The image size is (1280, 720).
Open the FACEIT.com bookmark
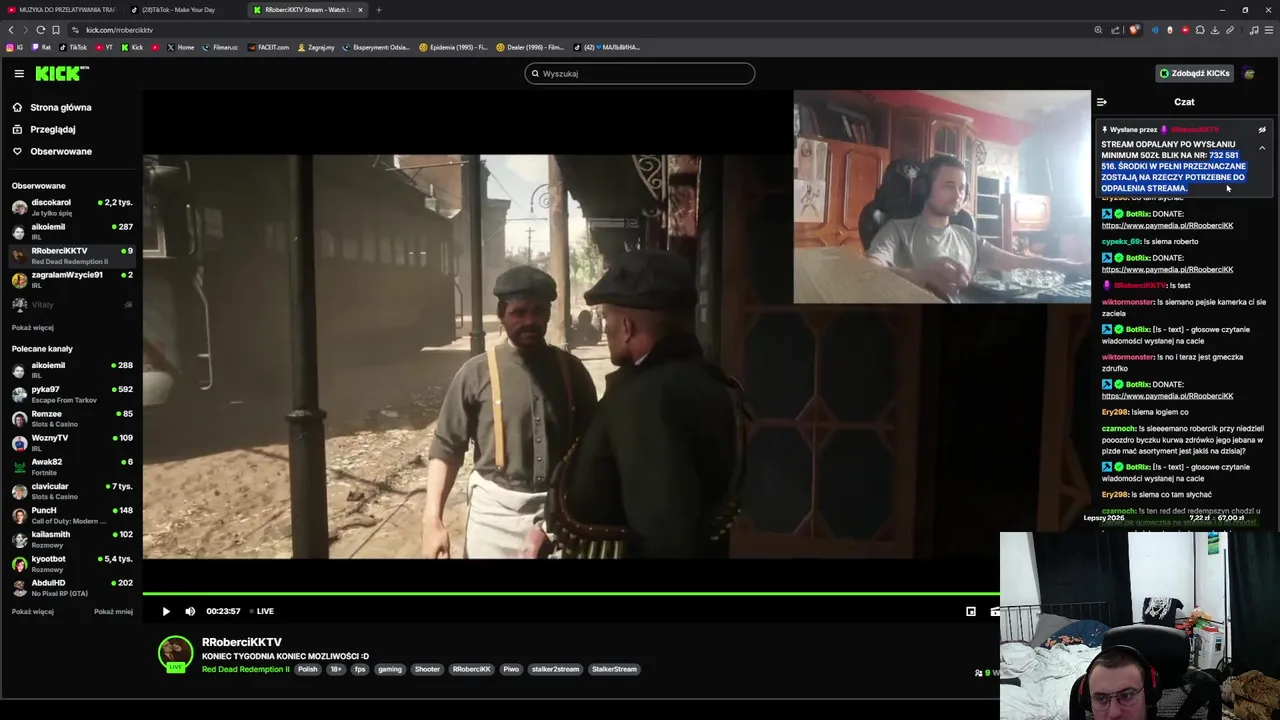(268, 47)
